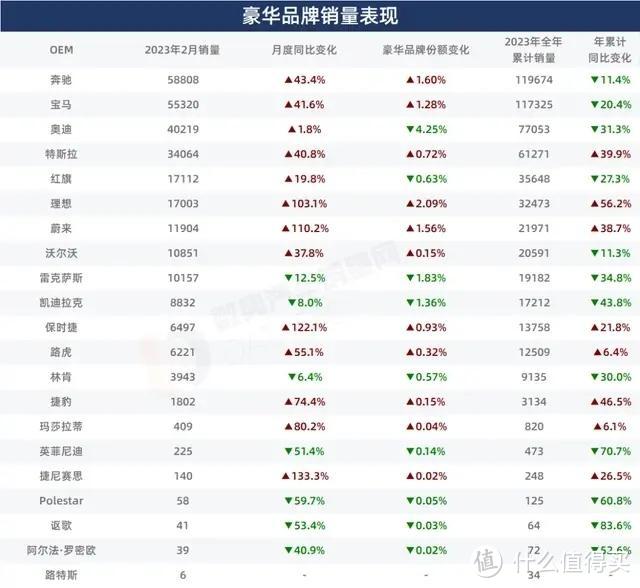Click the cumulative sales 77053
Screen dimensions: 640x588
click(534, 129)
